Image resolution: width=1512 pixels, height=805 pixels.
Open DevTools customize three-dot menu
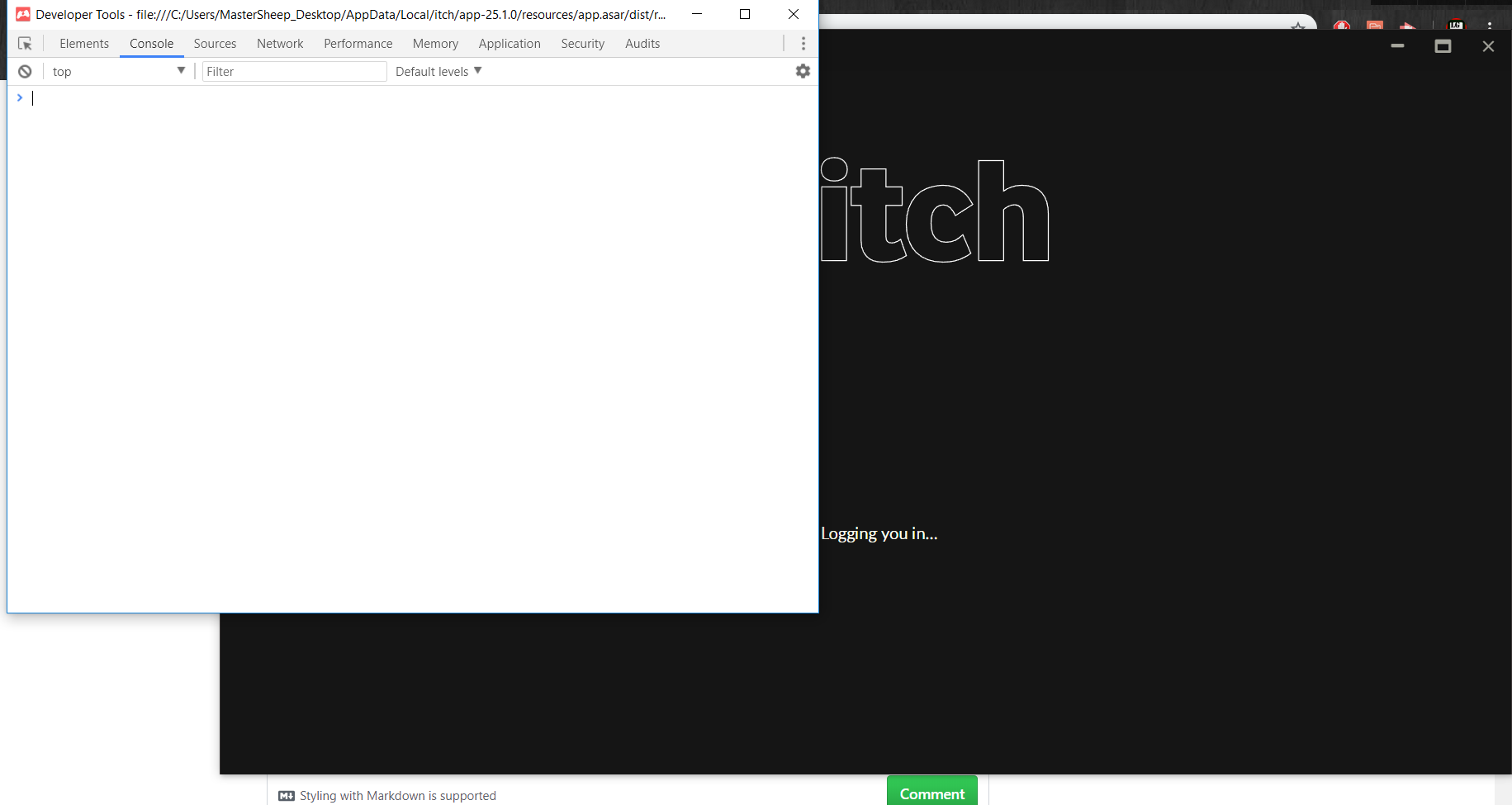pos(803,44)
